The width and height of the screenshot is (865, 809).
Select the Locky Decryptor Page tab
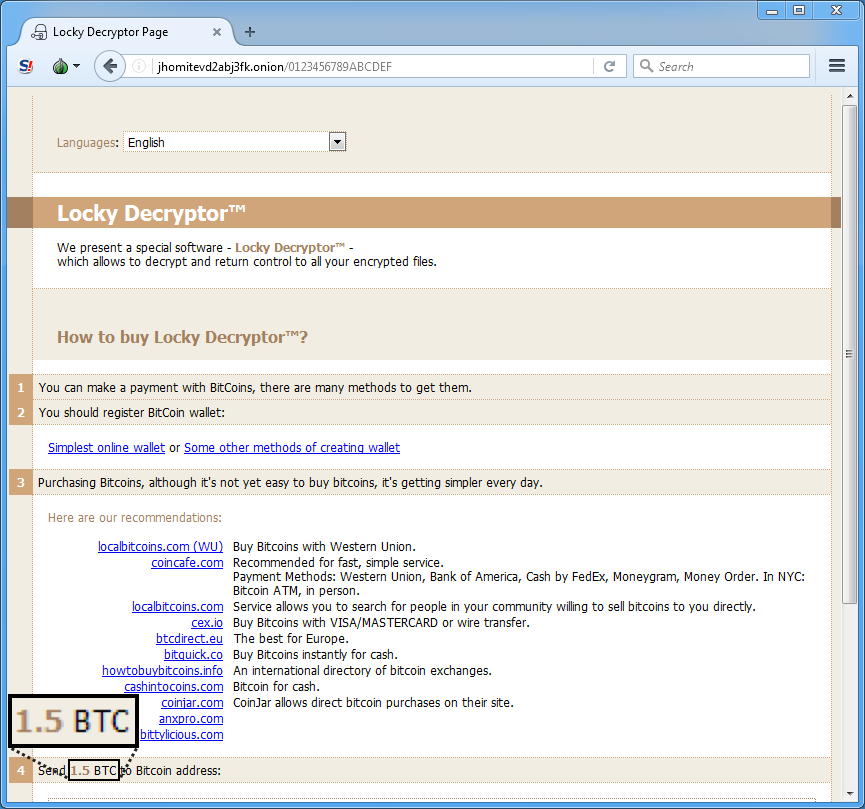[126, 32]
